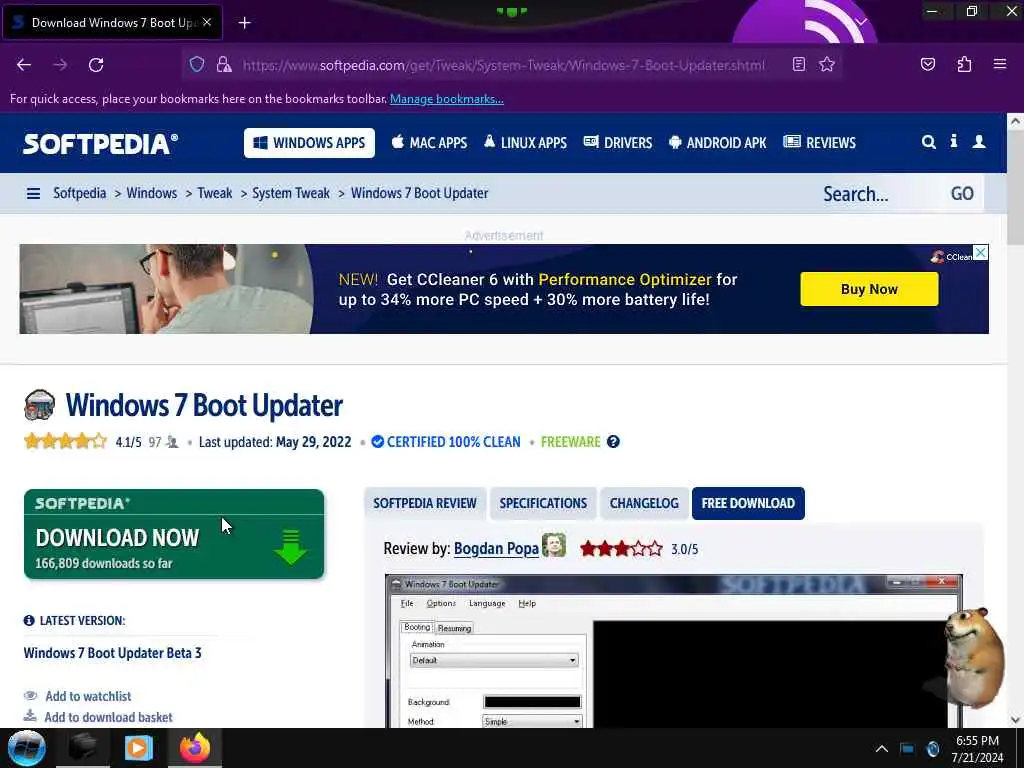Open the Pocket save icon
Screen dimensions: 1024x768
pyautogui.click(x=927, y=64)
